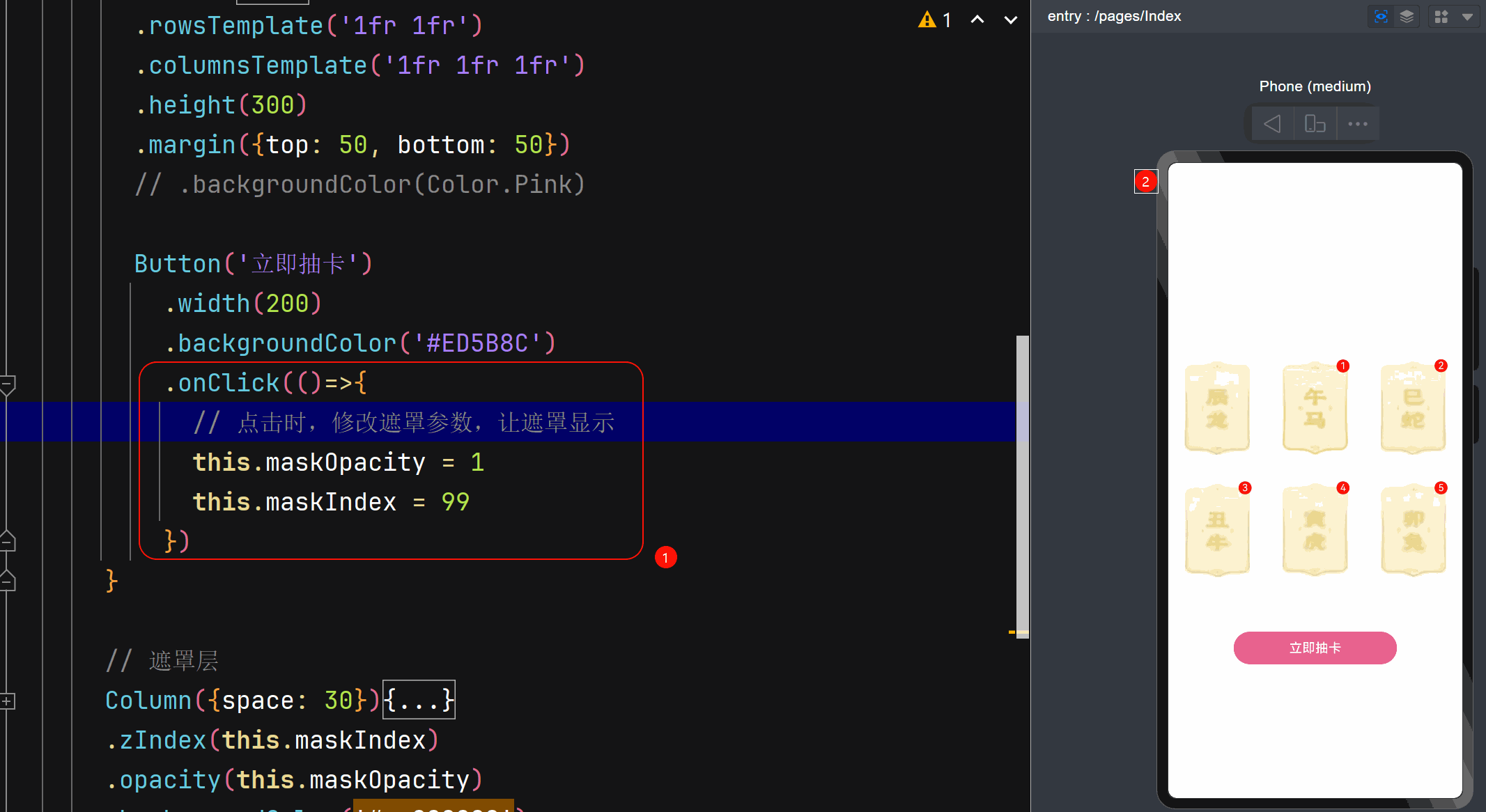Expand the folded Column {...} code block

[x=419, y=700]
